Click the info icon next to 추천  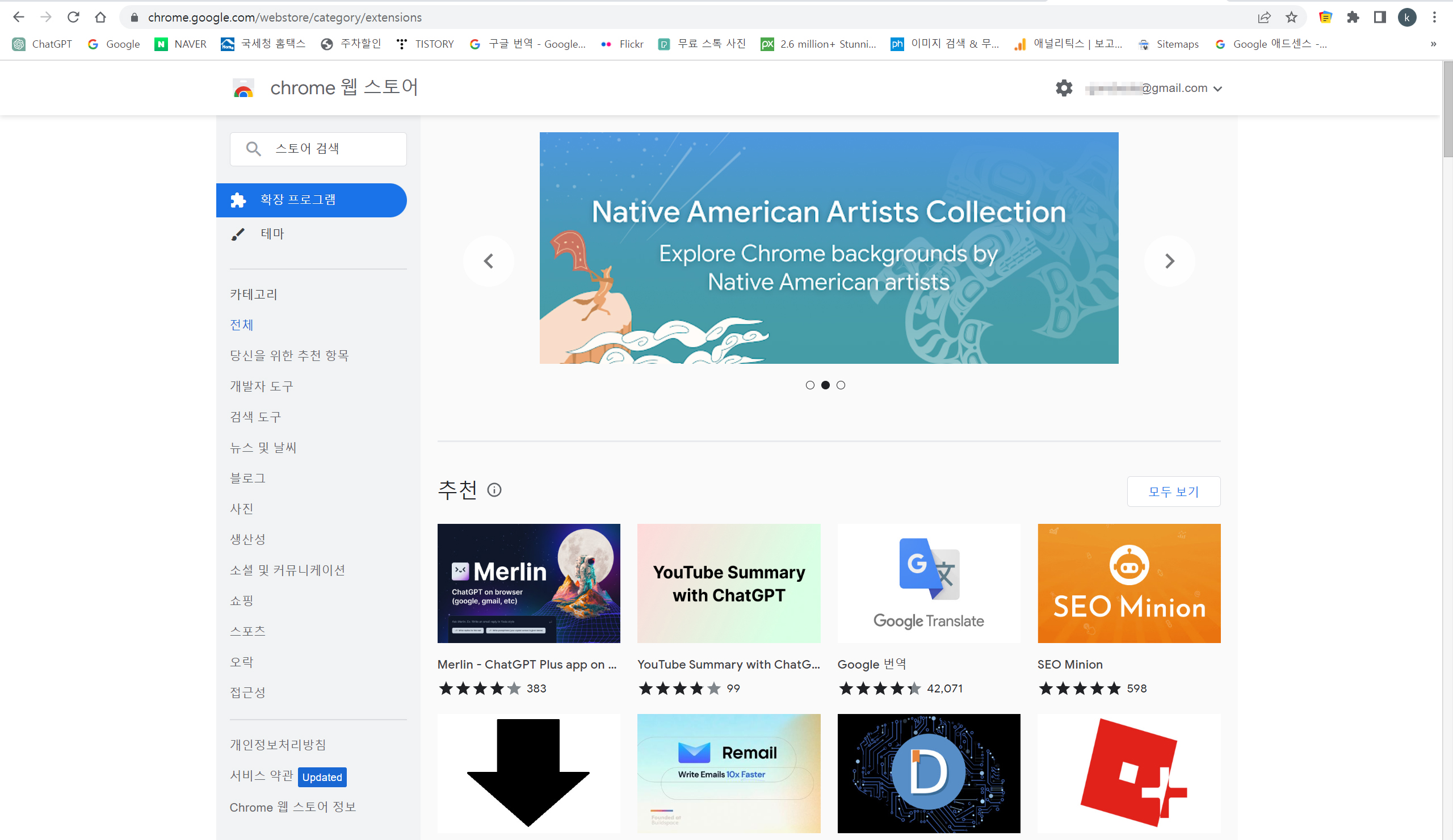[x=494, y=490]
